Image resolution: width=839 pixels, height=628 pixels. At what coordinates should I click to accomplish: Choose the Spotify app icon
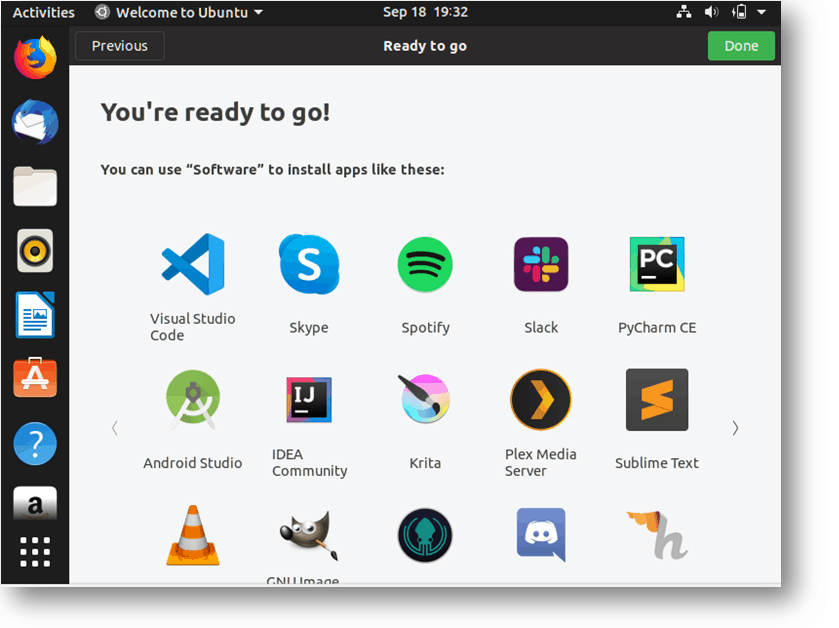[425, 264]
